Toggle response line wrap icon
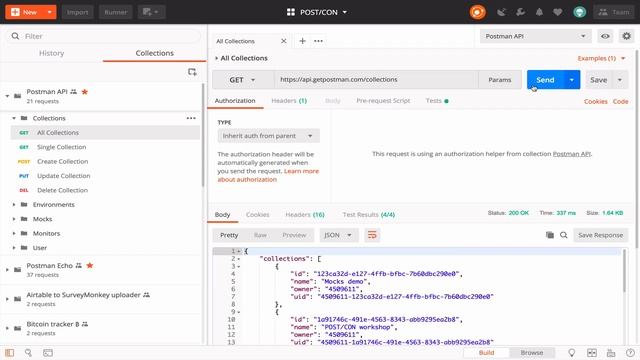Screen dimensions: 640x360 (x=372, y=235)
